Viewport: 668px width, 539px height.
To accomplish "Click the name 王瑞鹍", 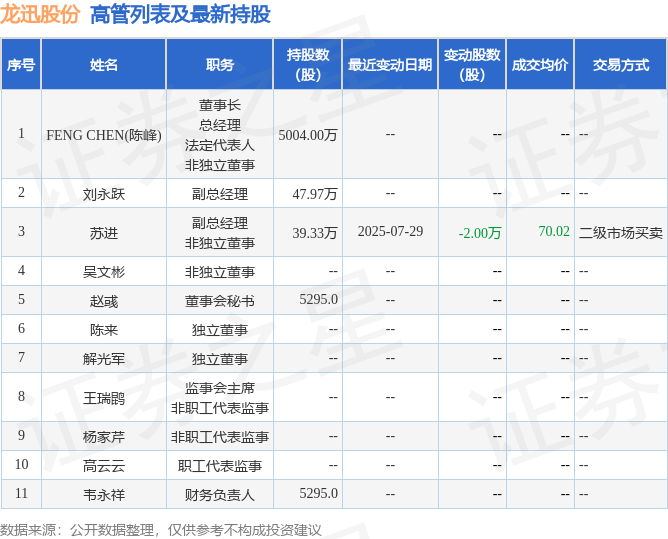I will 104,398.
